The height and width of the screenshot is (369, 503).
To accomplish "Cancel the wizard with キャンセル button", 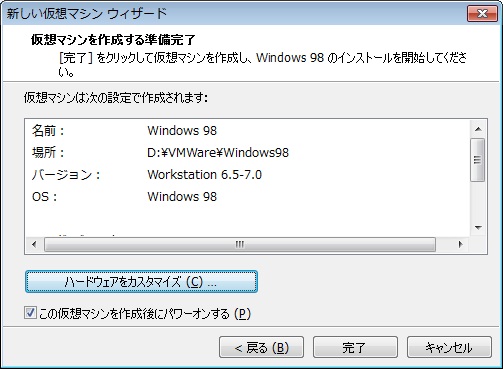I will point(449,347).
